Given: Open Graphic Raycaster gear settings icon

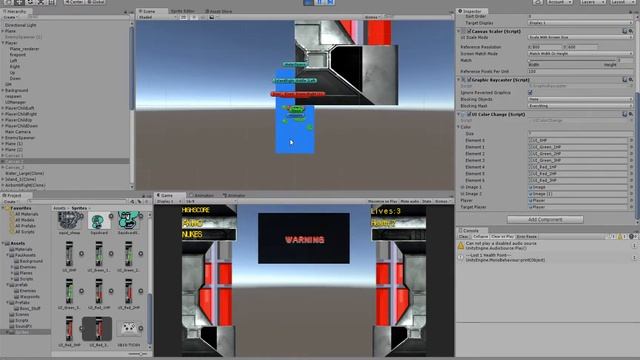Looking at the screenshot, I should 631,80.
